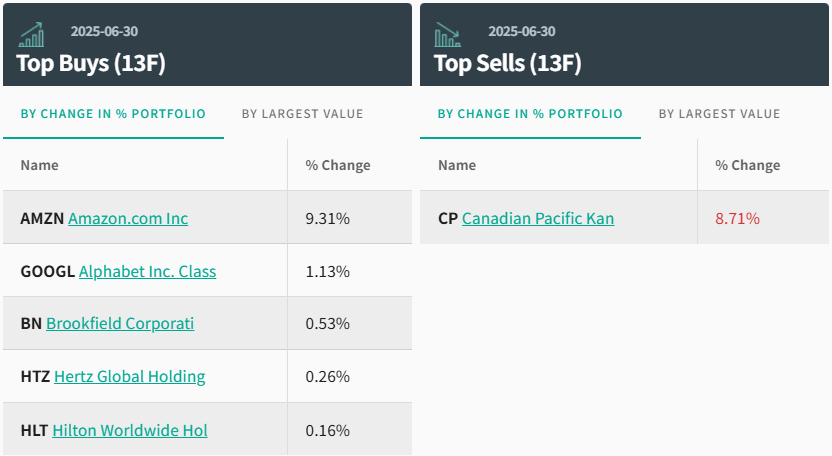This screenshot has height=456, width=832.
Task: Click the % Change column header in Top Buys
Action: coord(338,165)
